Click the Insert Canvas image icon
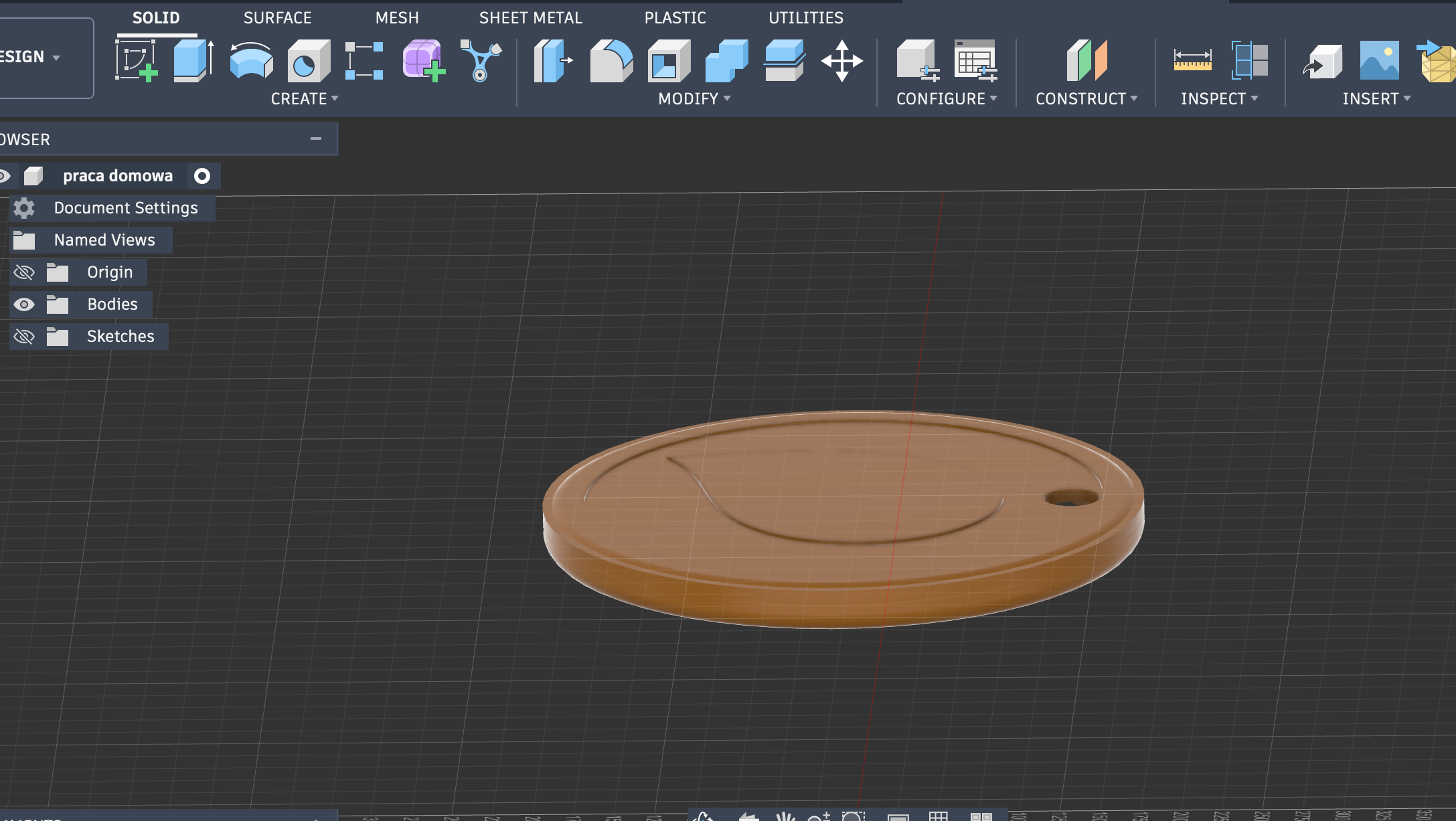 click(1379, 61)
